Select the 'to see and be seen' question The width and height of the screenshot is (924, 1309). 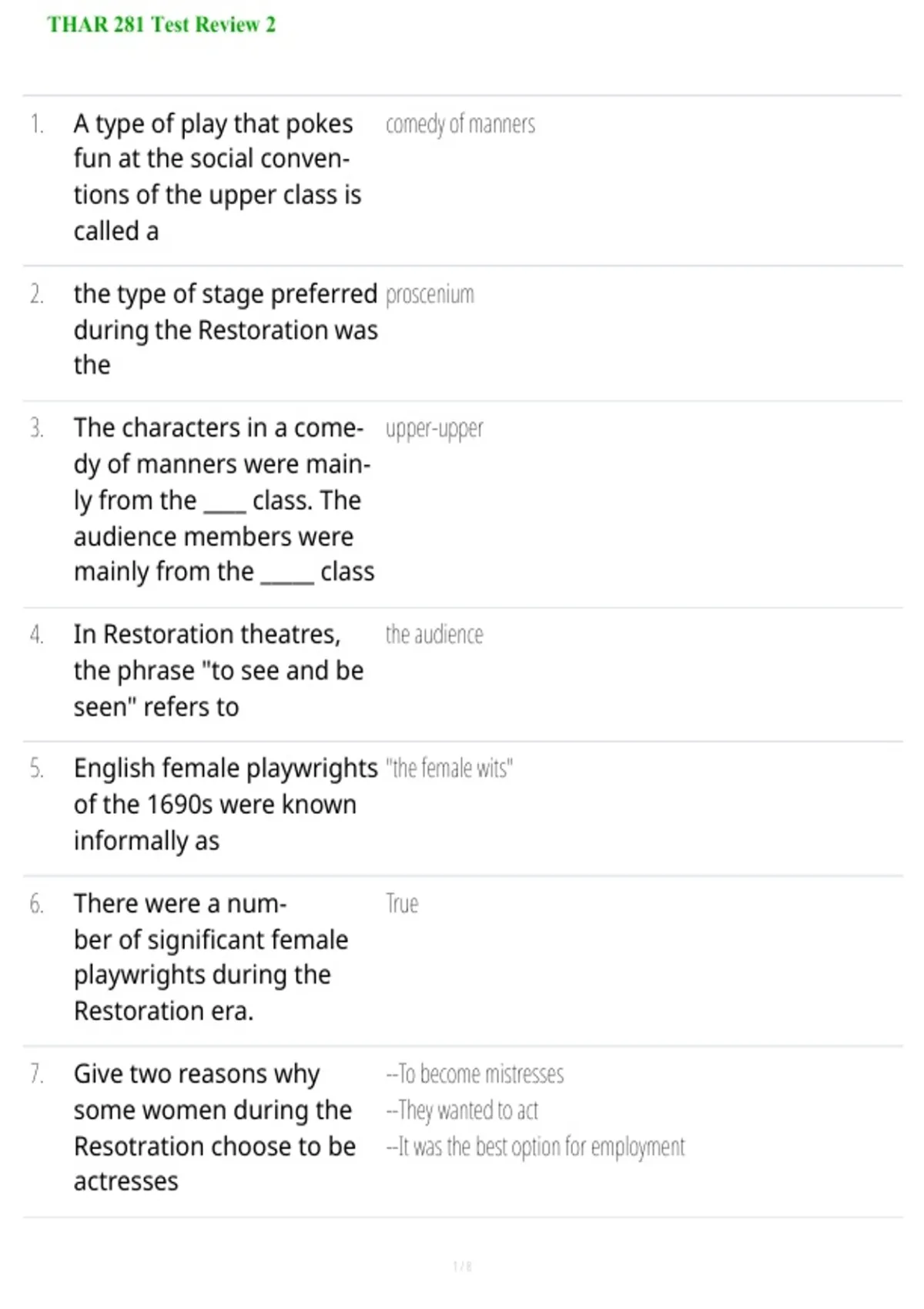tap(219, 670)
